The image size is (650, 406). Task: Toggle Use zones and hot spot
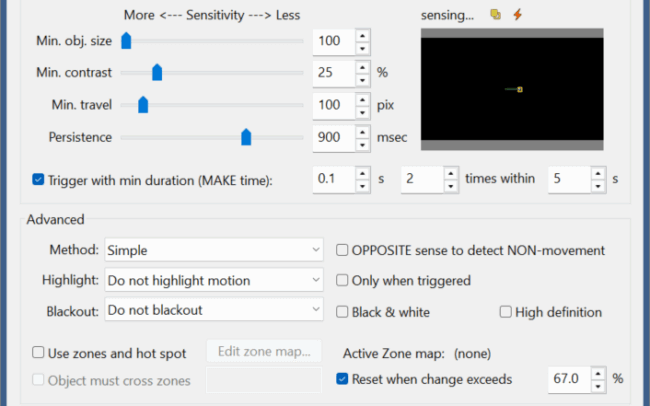(38, 352)
